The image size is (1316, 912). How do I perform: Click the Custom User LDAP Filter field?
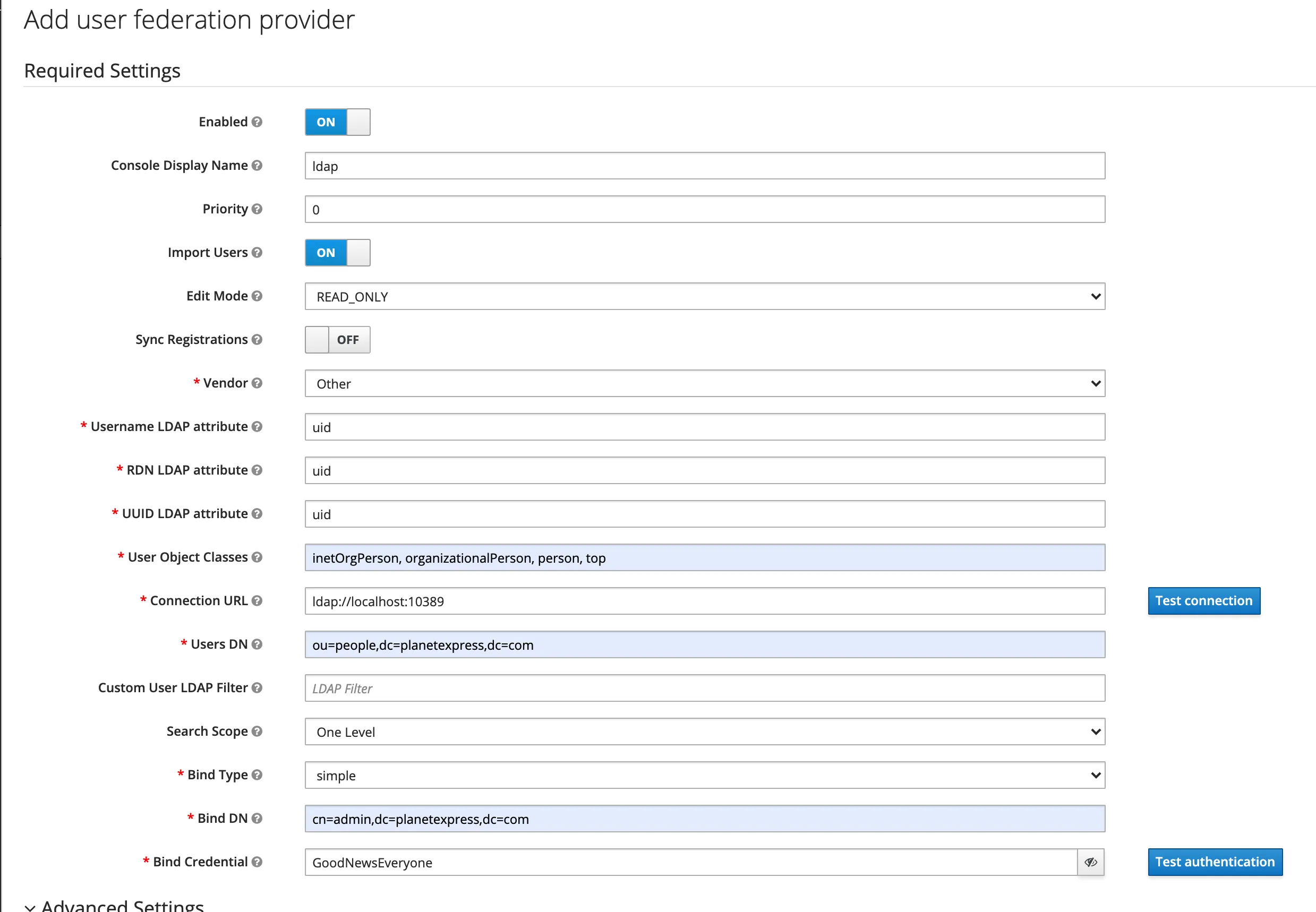click(x=704, y=689)
